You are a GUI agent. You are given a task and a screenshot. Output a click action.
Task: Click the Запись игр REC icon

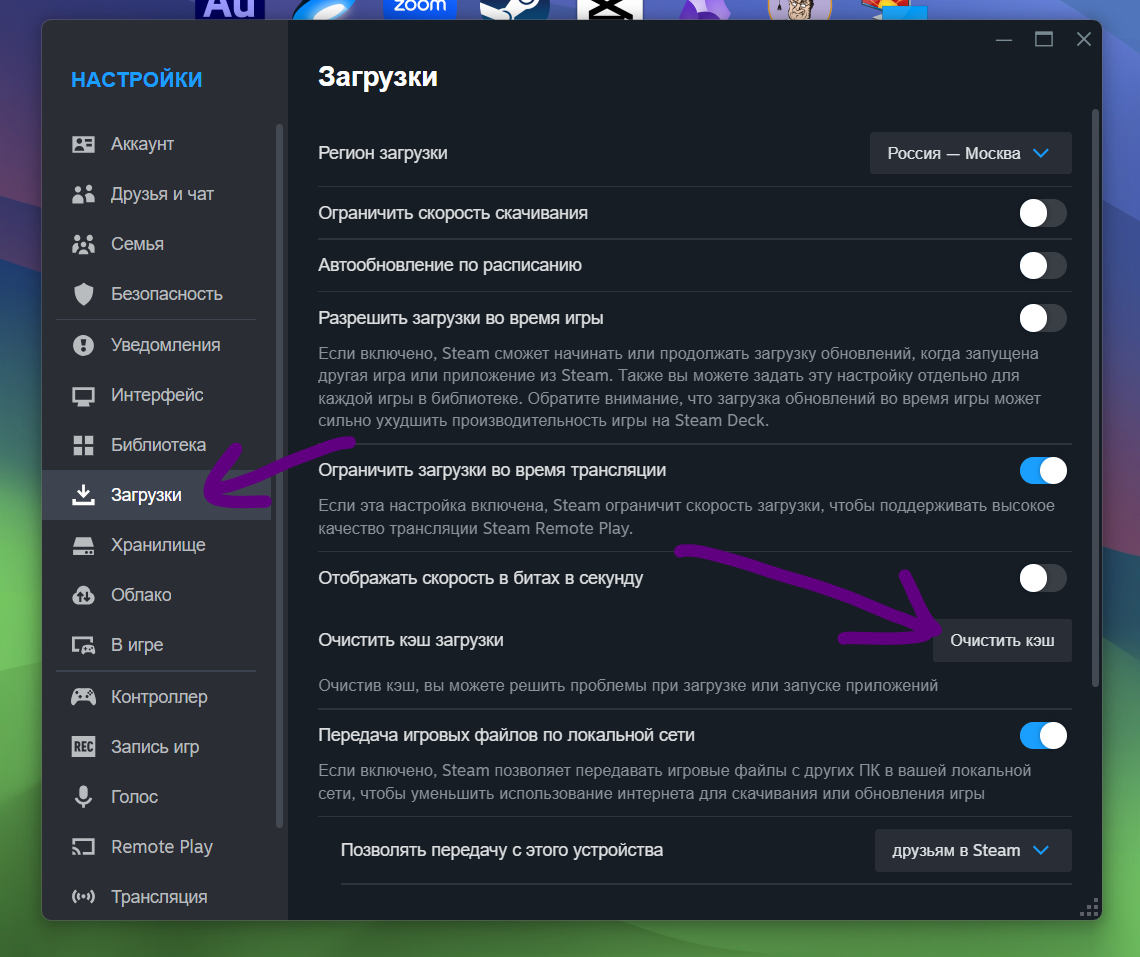click(x=84, y=747)
